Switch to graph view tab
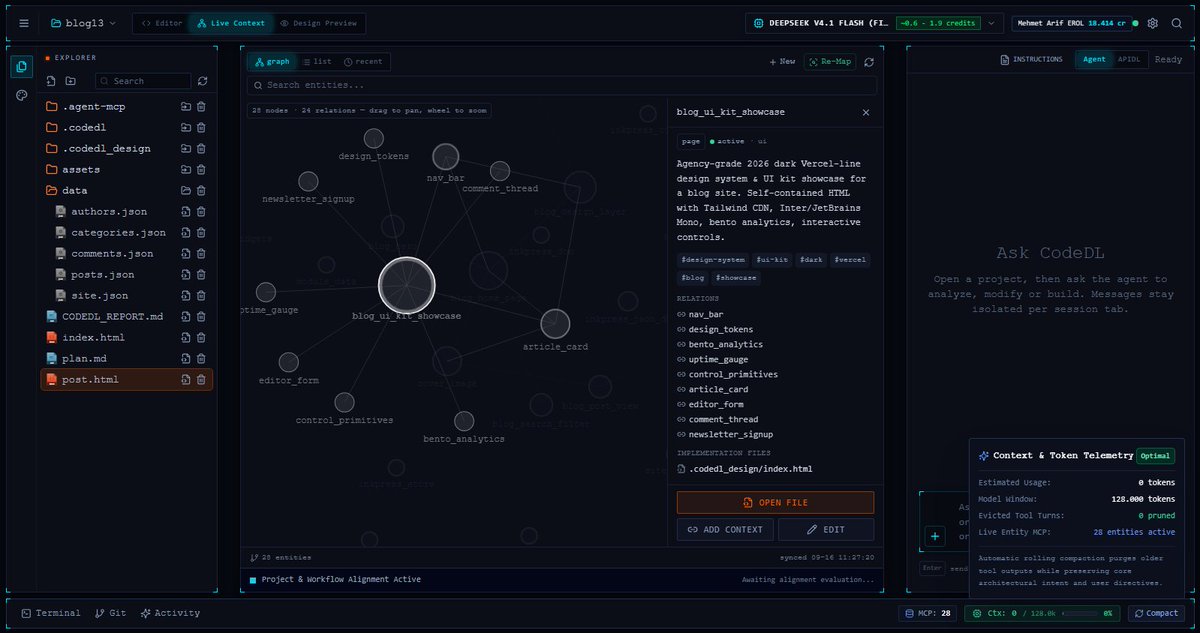Screen dimensions: 1200x633 (x=272, y=61)
